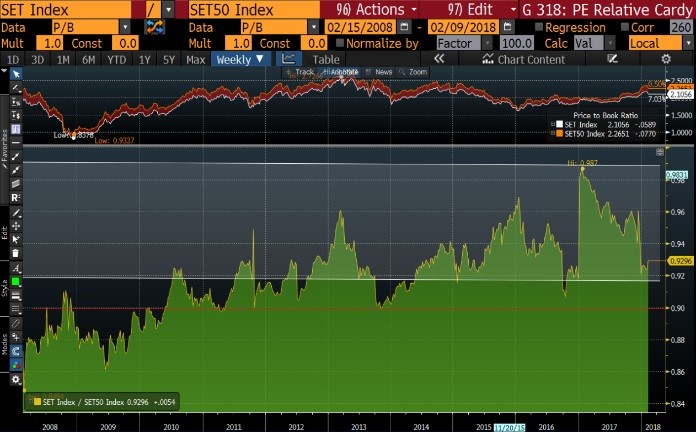Open the start date calendar icon
The height and width of the screenshot is (432, 696).
[x=404, y=28]
